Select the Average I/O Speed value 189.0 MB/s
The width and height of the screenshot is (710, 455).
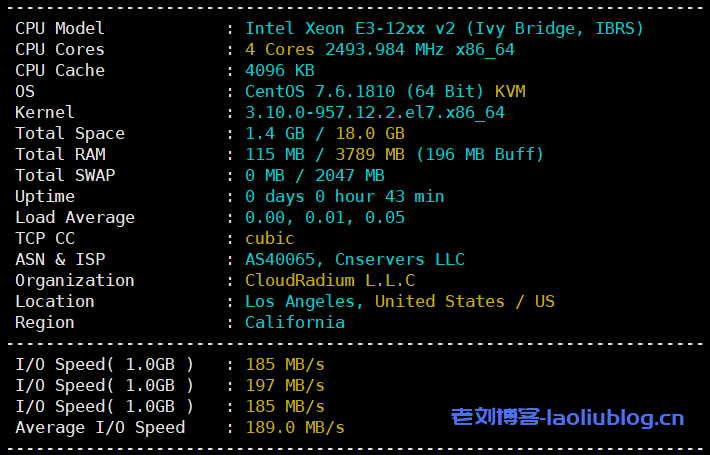(x=295, y=428)
